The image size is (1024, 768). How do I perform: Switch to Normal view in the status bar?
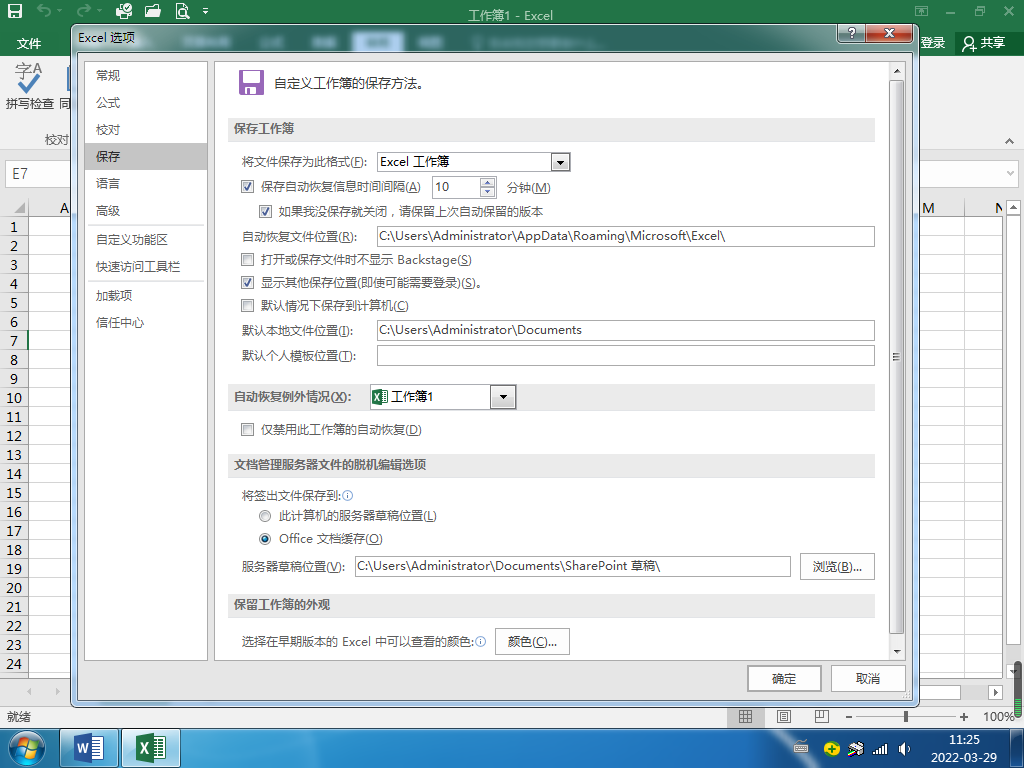click(x=745, y=716)
